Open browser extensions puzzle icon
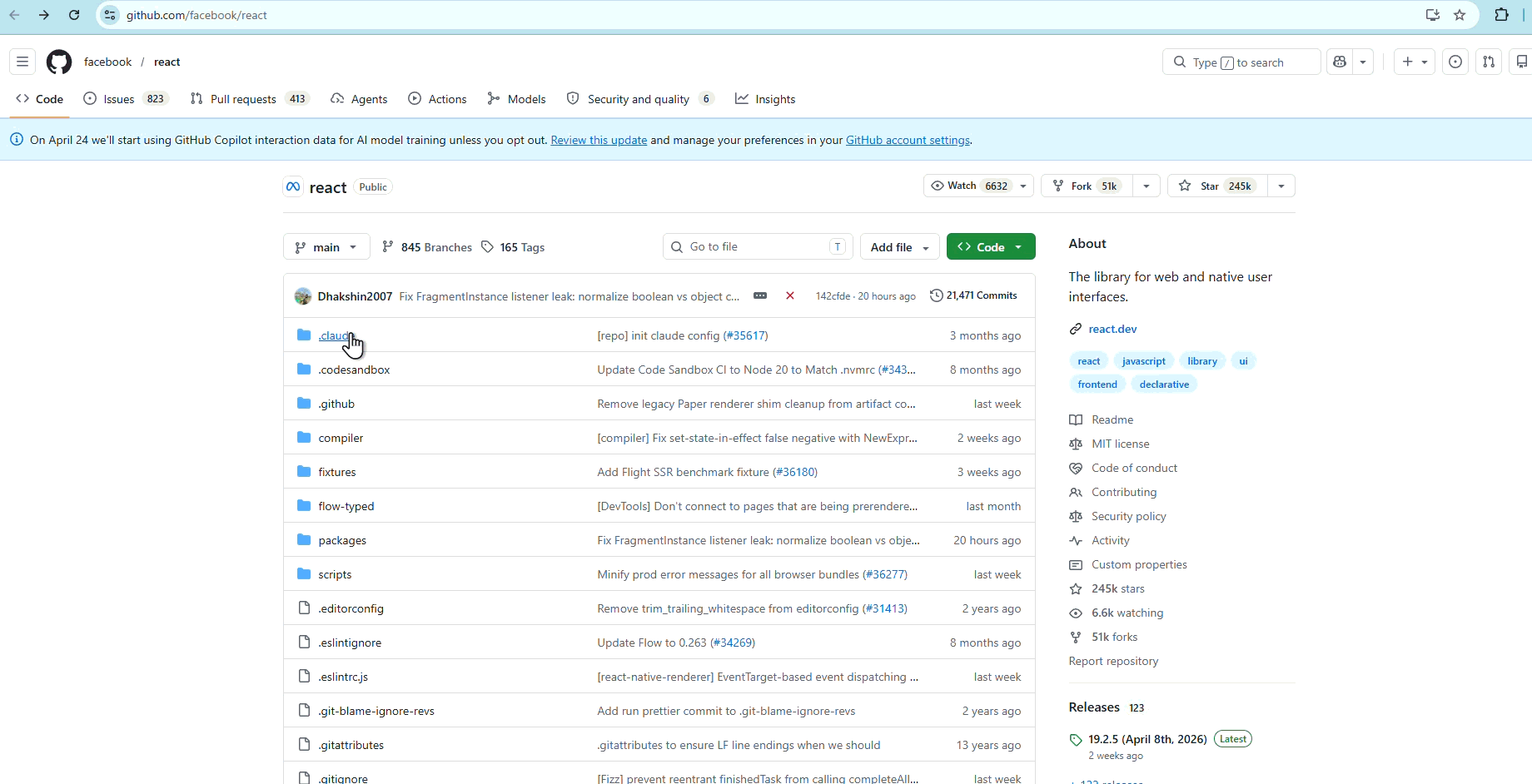This screenshot has height=784, width=1532. point(1502,15)
